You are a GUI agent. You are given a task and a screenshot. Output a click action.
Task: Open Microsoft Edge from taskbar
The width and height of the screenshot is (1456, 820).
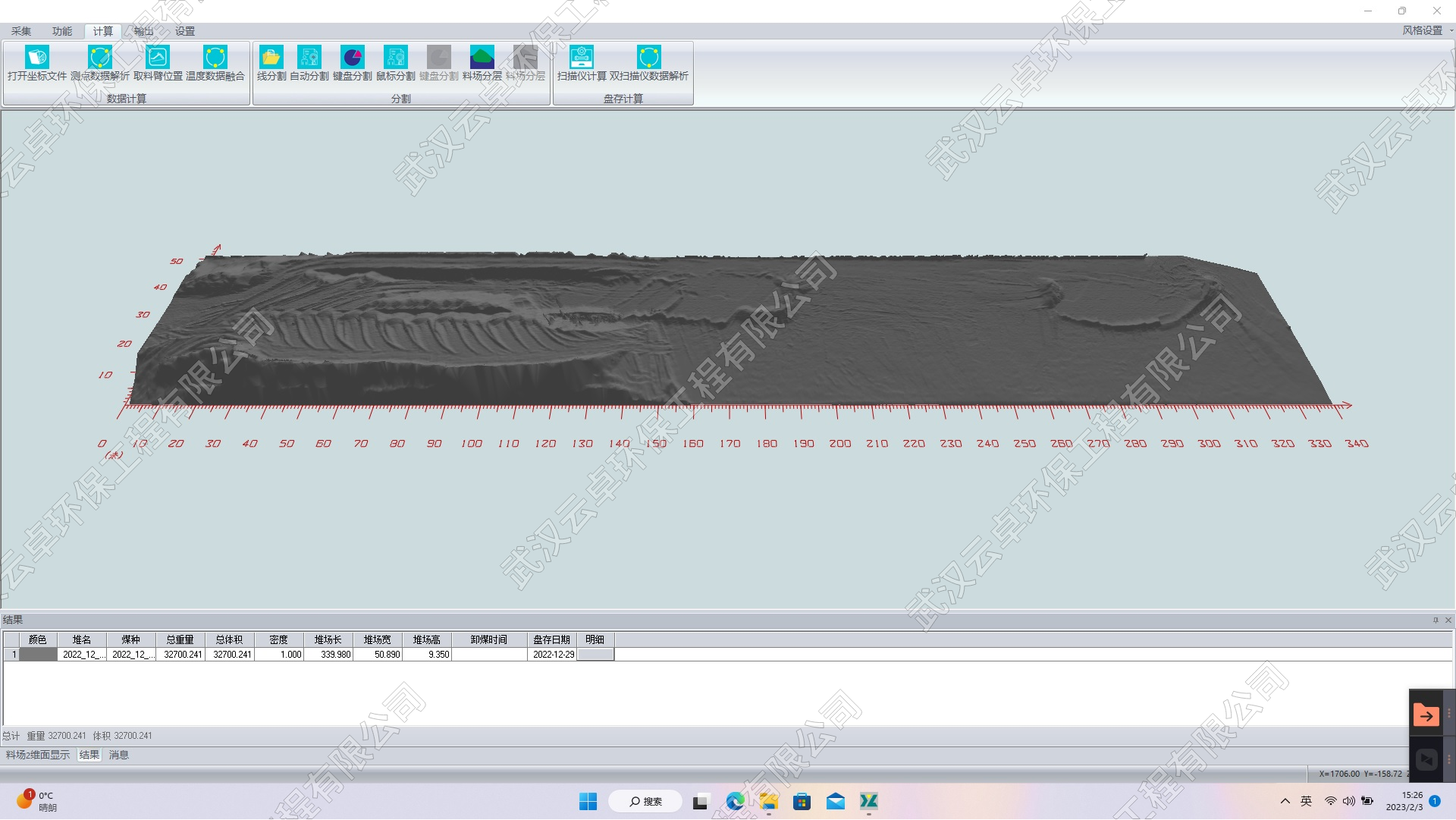735,801
